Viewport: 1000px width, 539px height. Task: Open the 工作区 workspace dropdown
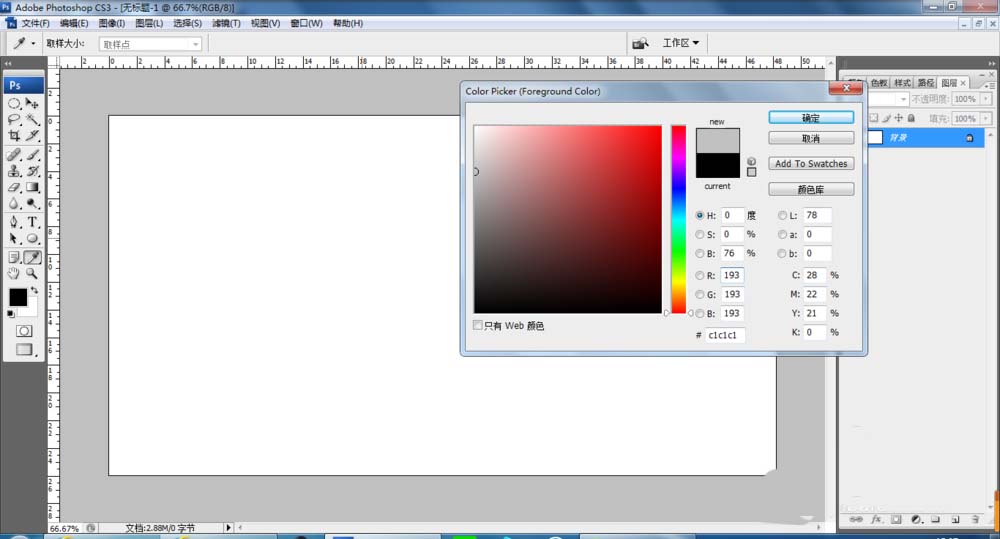click(680, 43)
